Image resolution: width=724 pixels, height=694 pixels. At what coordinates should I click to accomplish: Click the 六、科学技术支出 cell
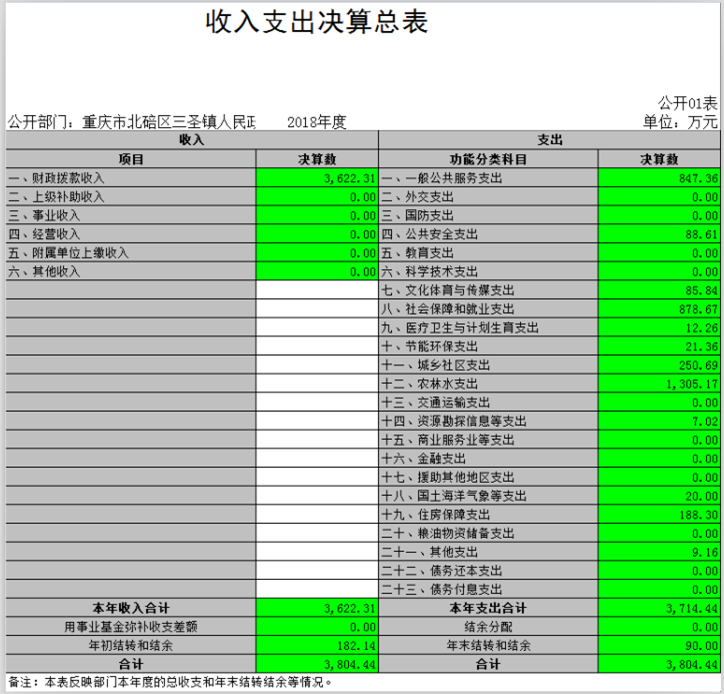point(488,272)
